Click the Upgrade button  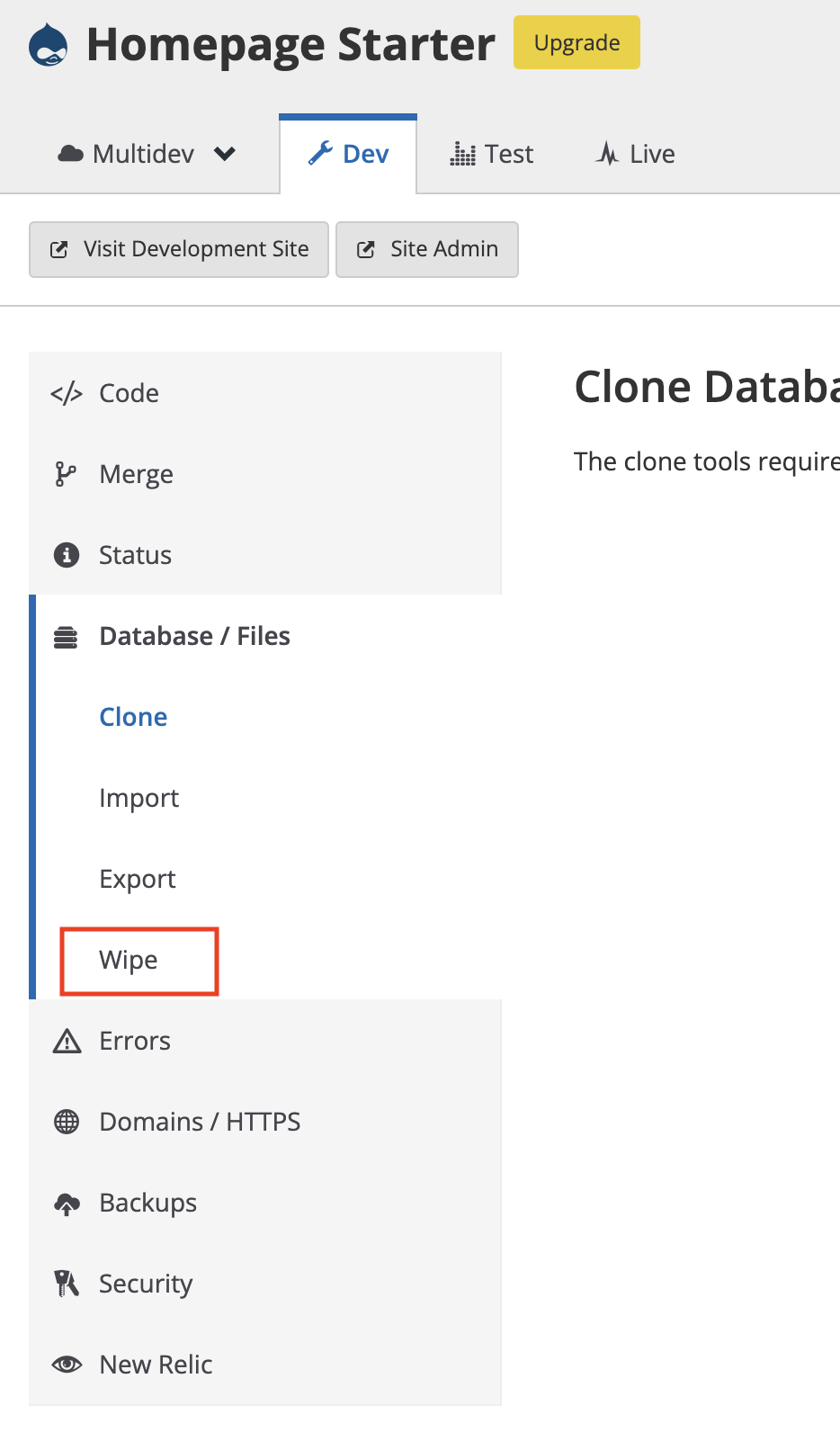(x=576, y=42)
